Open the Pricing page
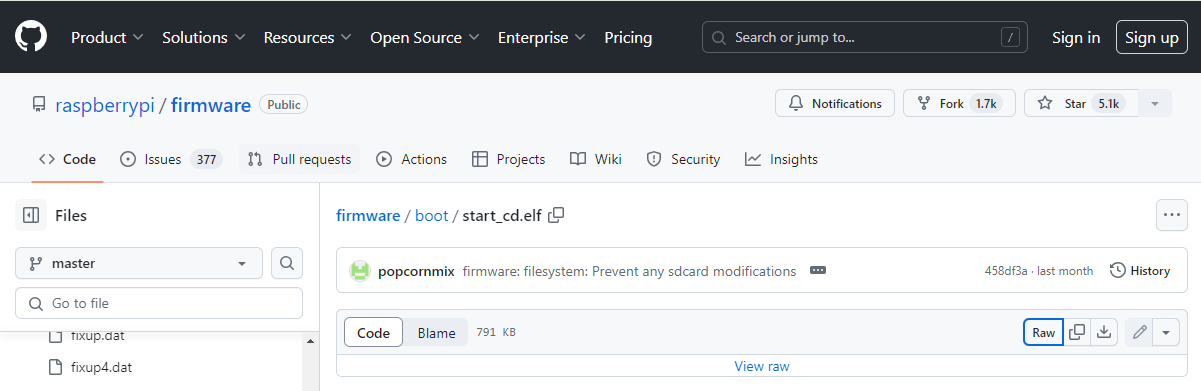 (x=628, y=37)
